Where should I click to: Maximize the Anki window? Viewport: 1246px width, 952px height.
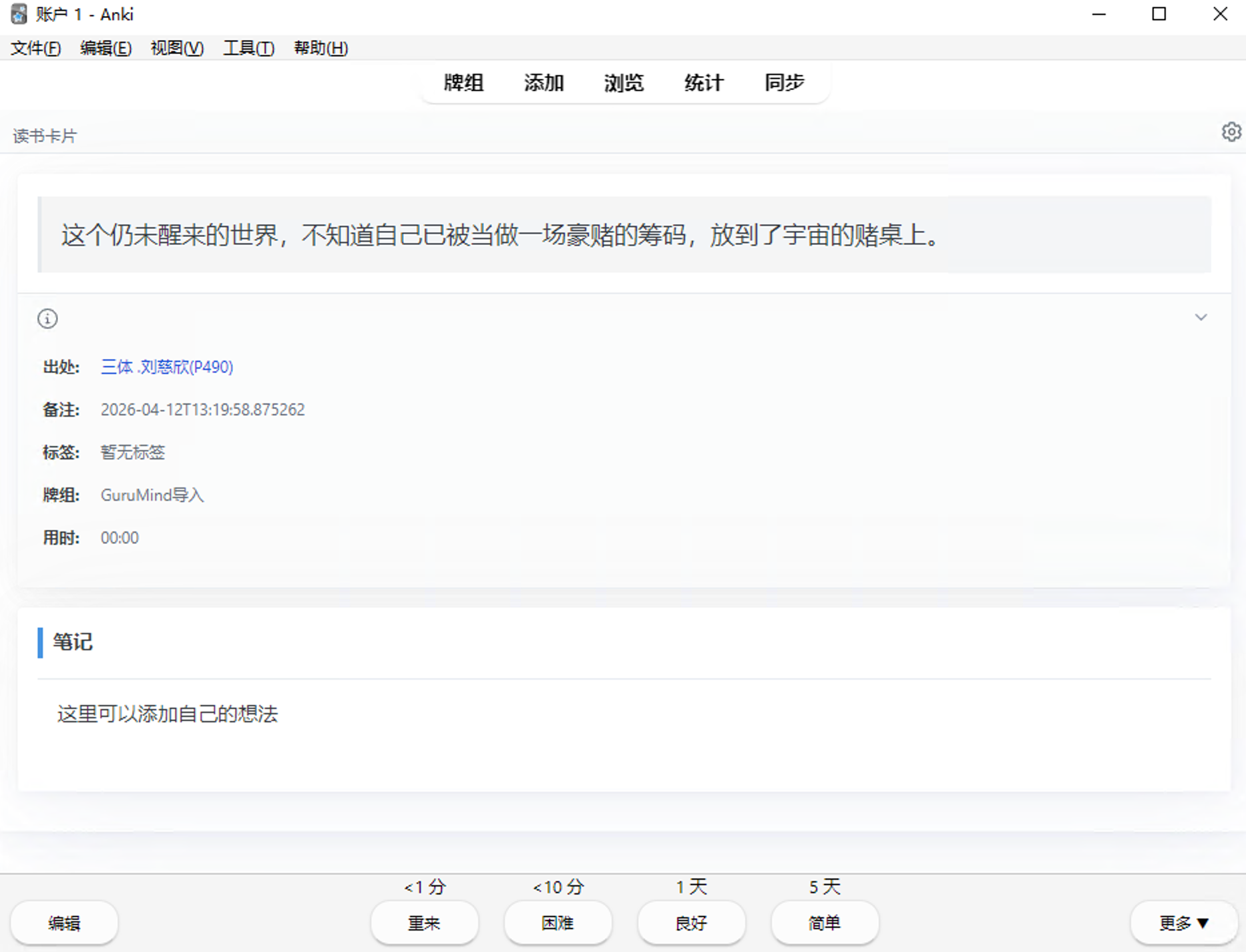click(1159, 14)
